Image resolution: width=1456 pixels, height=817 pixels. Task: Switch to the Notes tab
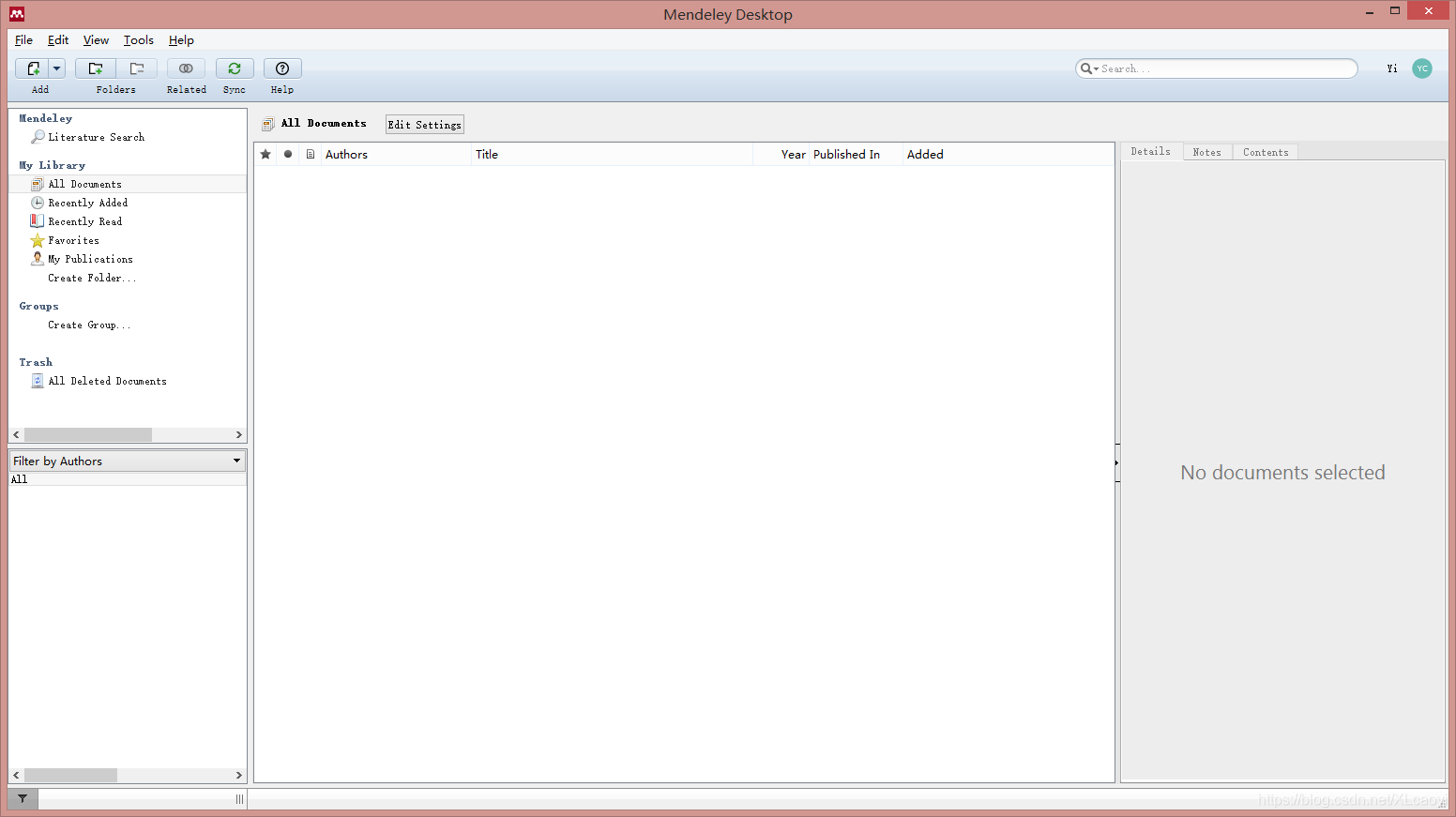pyautogui.click(x=1207, y=152)
